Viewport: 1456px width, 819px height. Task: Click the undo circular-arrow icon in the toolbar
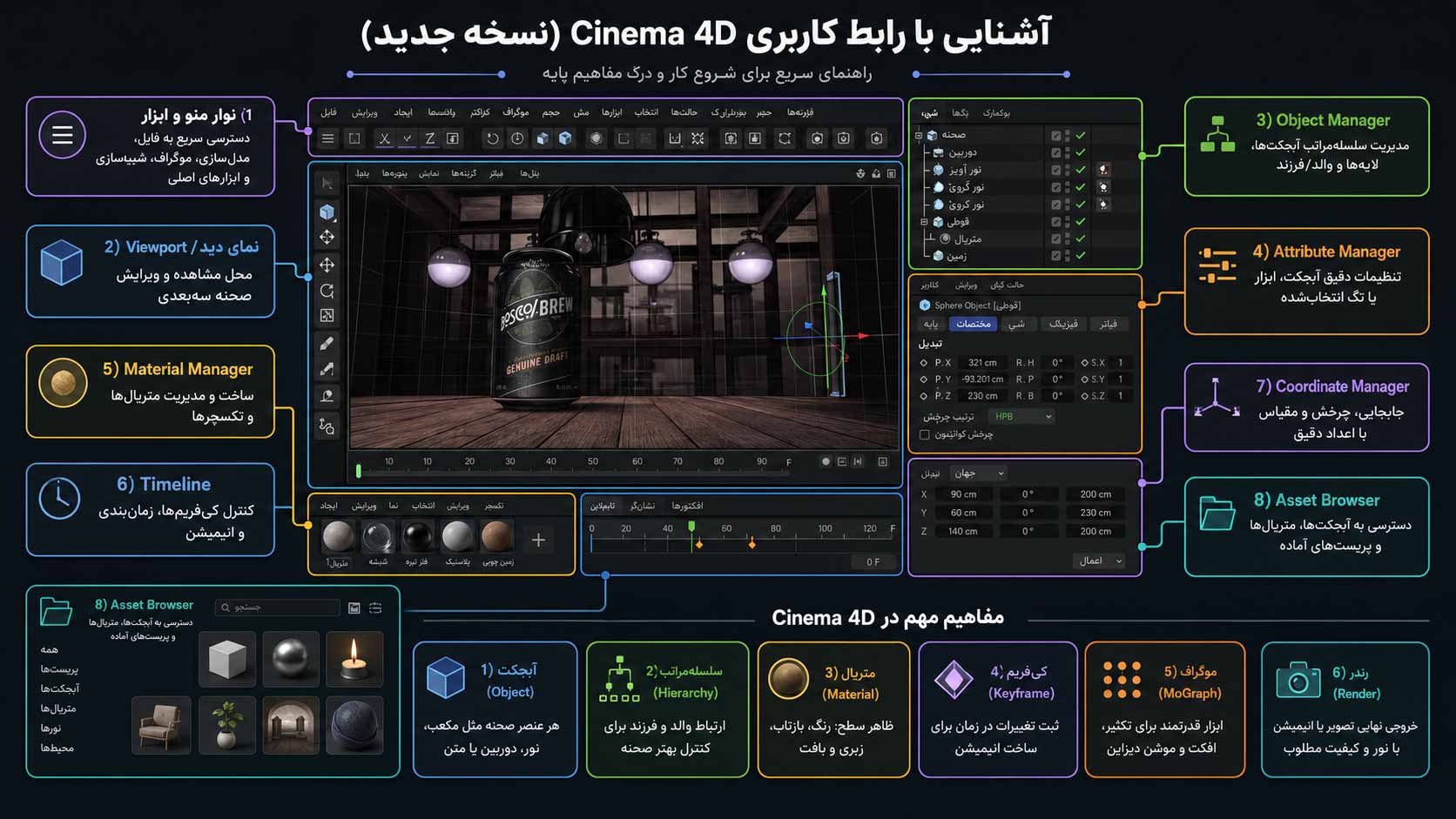point(493,138)
